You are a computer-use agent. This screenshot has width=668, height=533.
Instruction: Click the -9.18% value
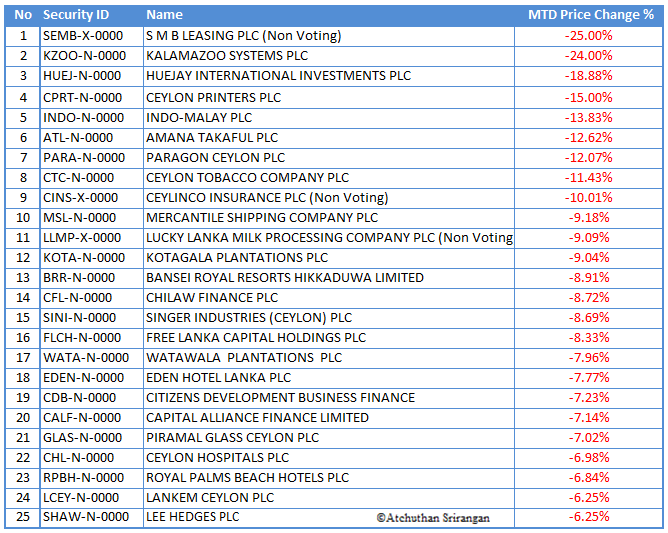[x=589, y=218]
